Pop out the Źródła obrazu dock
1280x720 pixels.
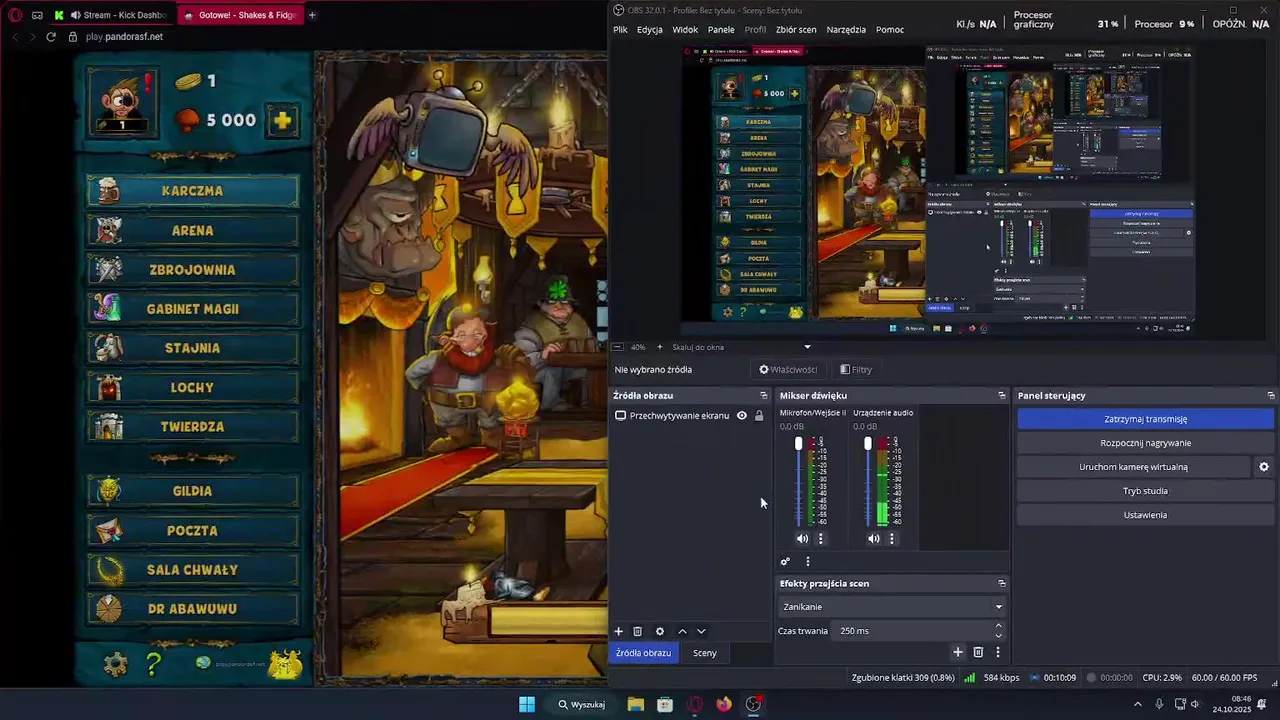coord(764,396)
